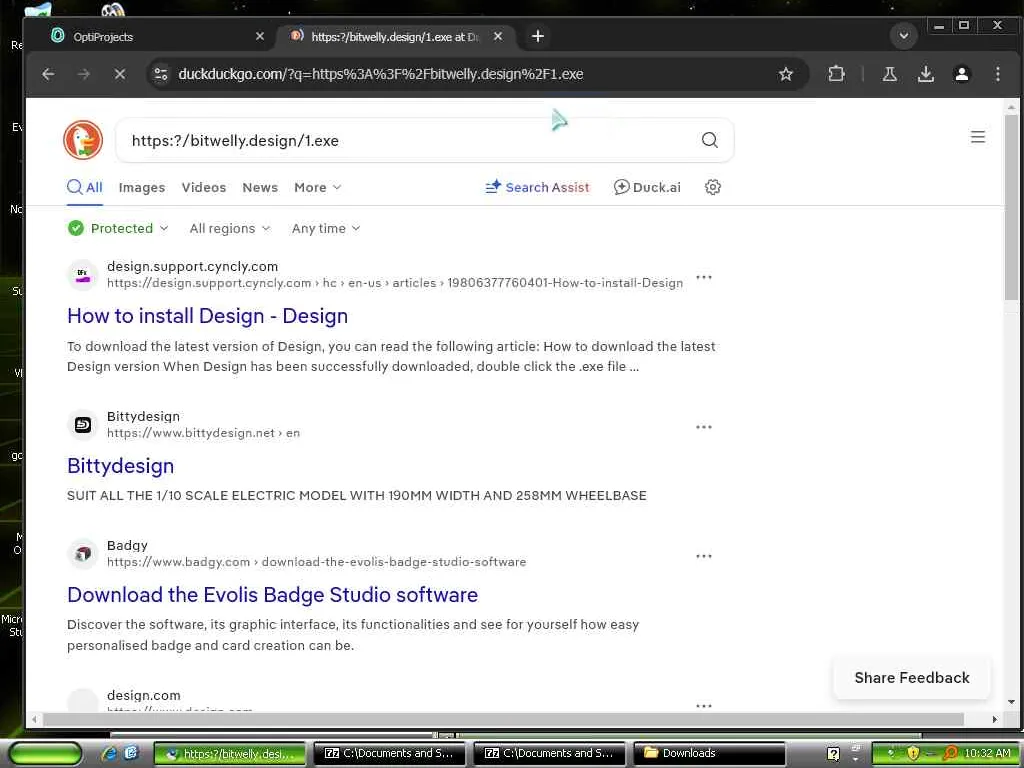This screenshot has height=768, width=1024.
Task: Open Download the Evolis Badge Studio link
Action: pyautogui.click(x=272, y=595)
